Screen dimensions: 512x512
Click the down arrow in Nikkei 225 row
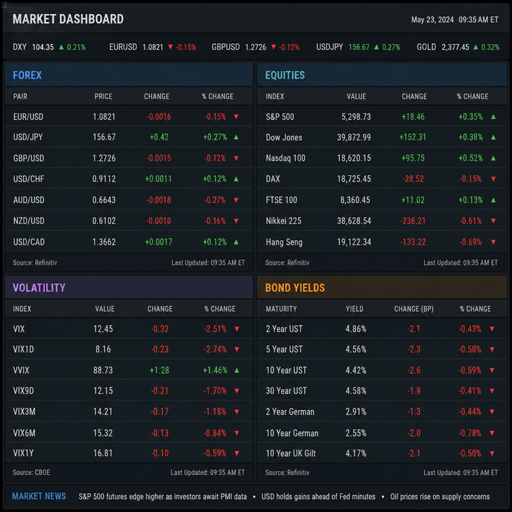[493, 221]
